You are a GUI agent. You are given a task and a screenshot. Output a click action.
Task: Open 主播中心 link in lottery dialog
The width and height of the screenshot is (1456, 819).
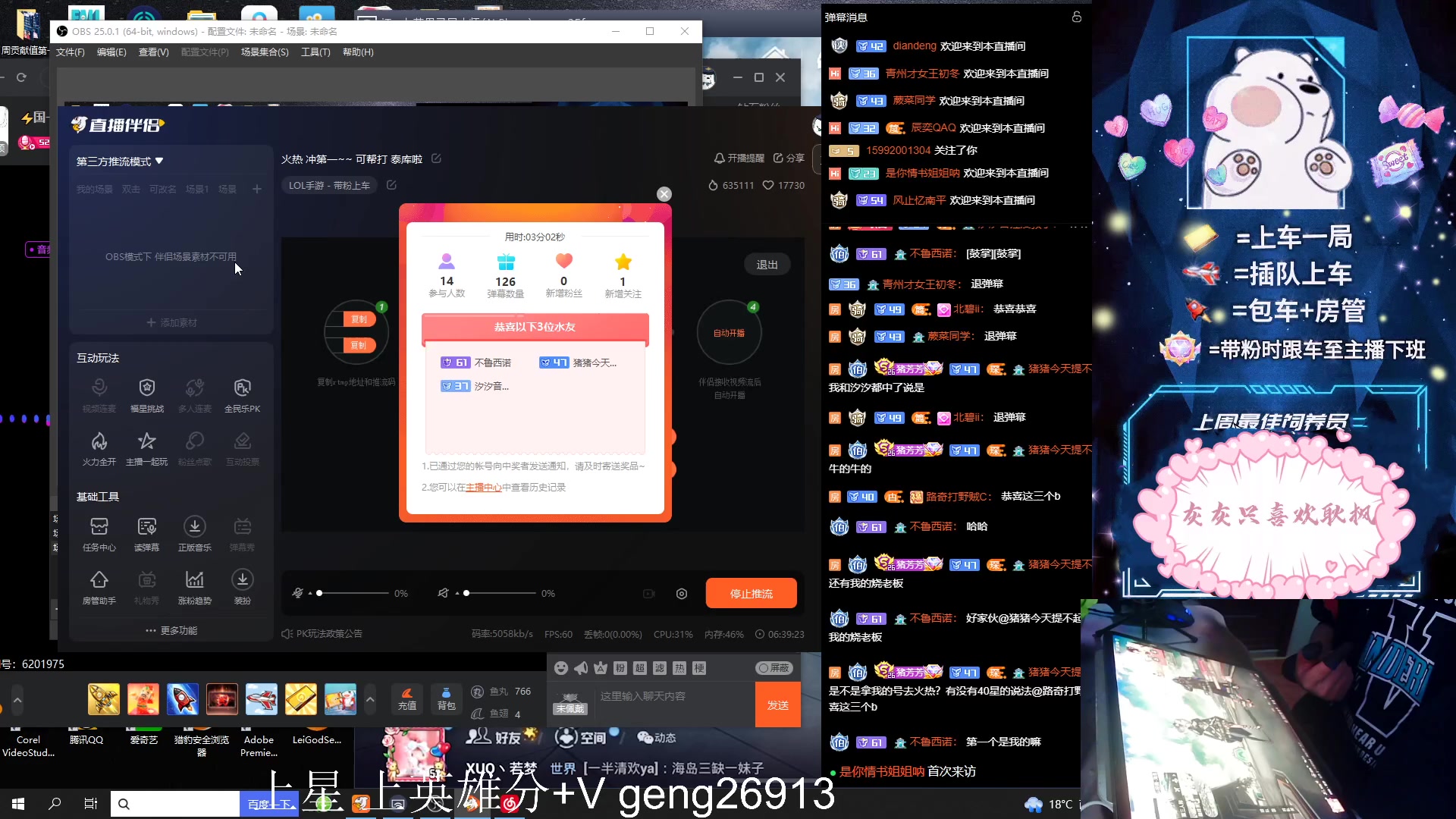pos(483,488)
